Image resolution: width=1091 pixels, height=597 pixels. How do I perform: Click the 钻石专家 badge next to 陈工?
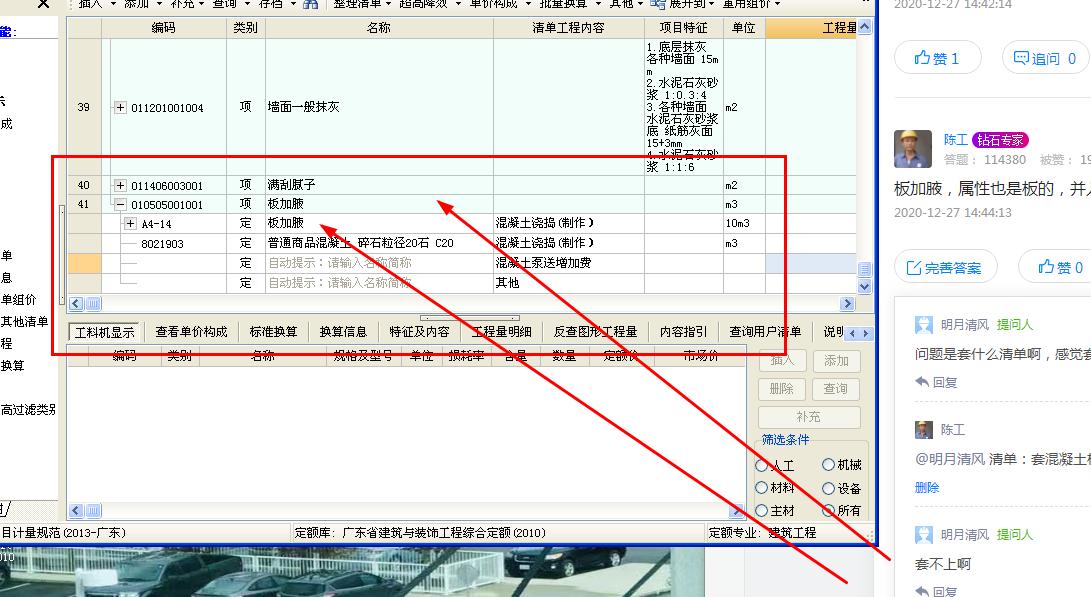[x=1000, y=140]
